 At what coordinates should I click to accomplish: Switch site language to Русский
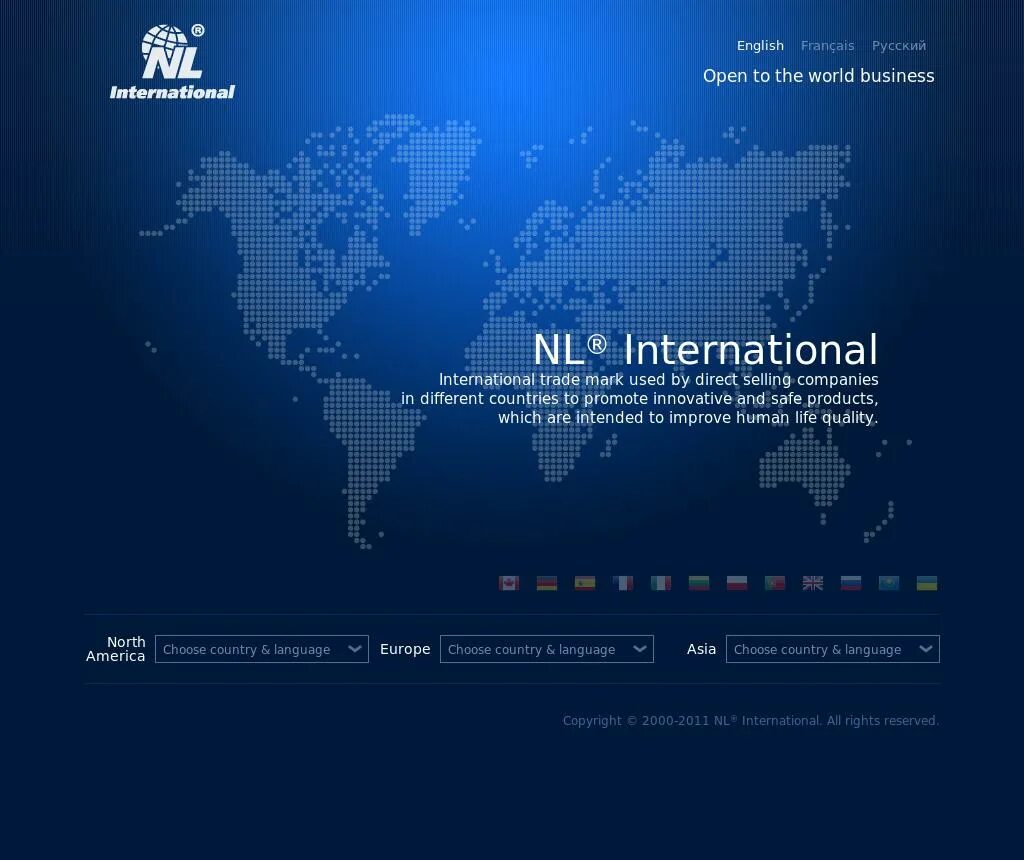(x=899, y=46)
